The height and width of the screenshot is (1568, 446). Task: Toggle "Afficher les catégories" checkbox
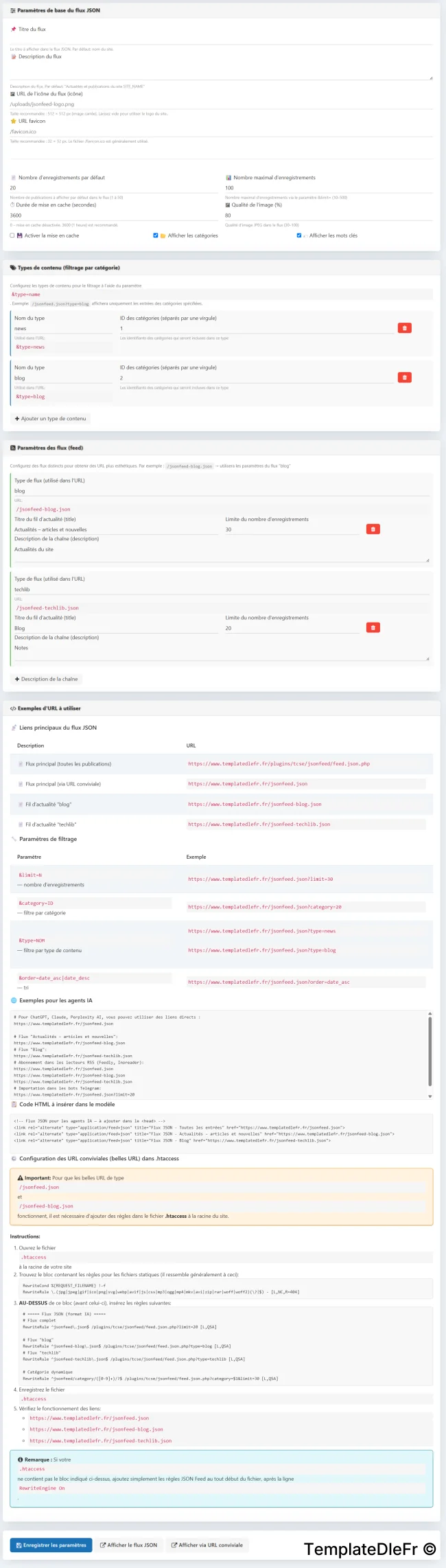(x=156, y=235)
